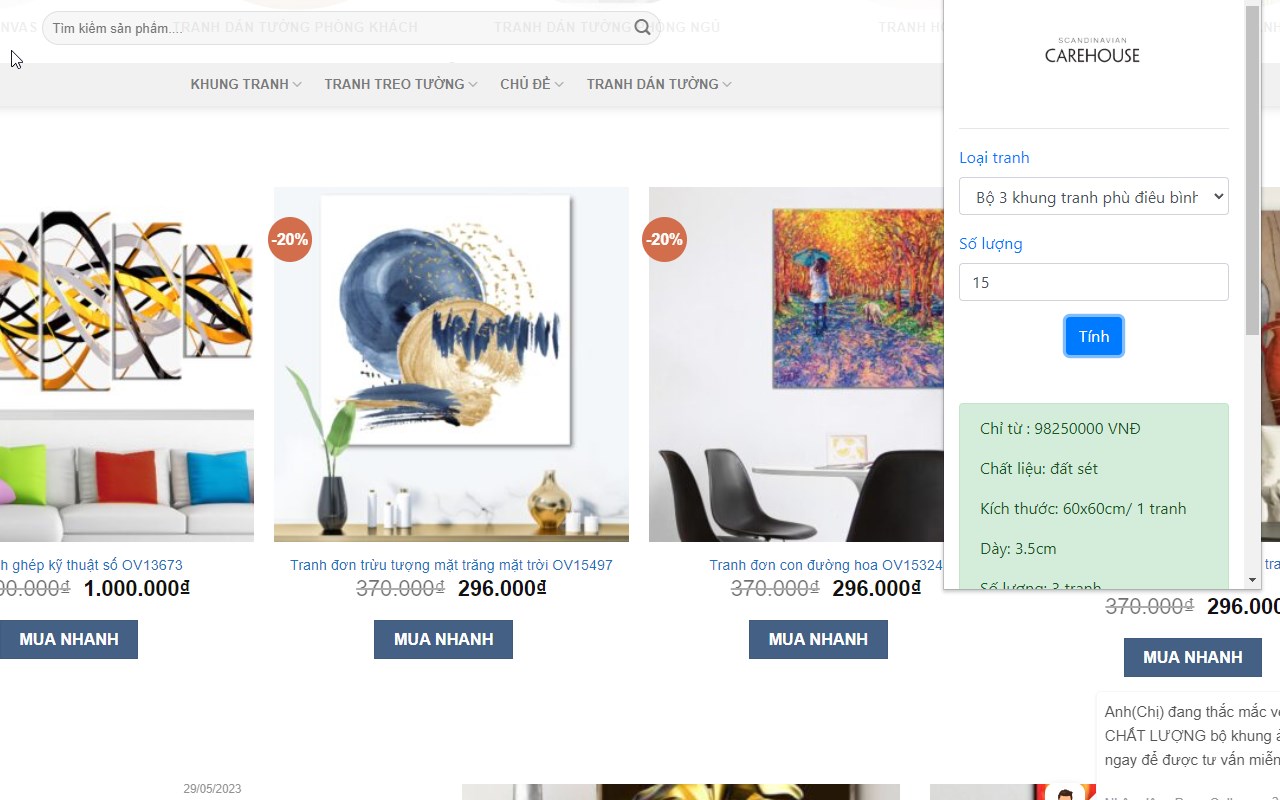This screenshot has width=1280, height=800.
Task: Click the abstract moon painting thumbnail
Action: [451, 364]
